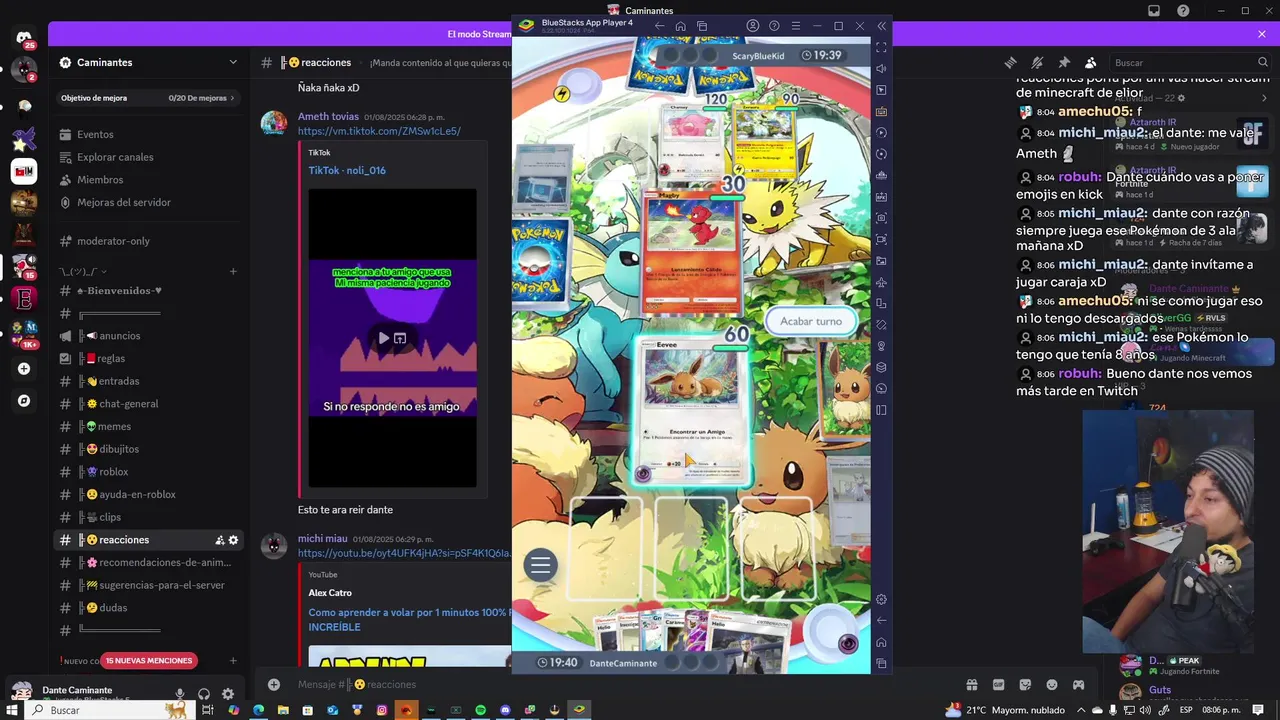This screenshot has width=1280, height=720.
Task: Show member list icon in Discord header
Action: 1090,62
